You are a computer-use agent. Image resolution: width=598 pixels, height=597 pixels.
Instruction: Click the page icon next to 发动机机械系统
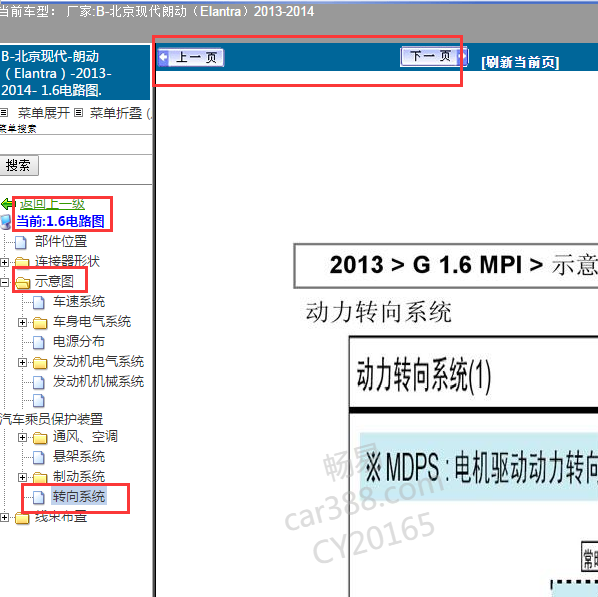pos(39,382)
